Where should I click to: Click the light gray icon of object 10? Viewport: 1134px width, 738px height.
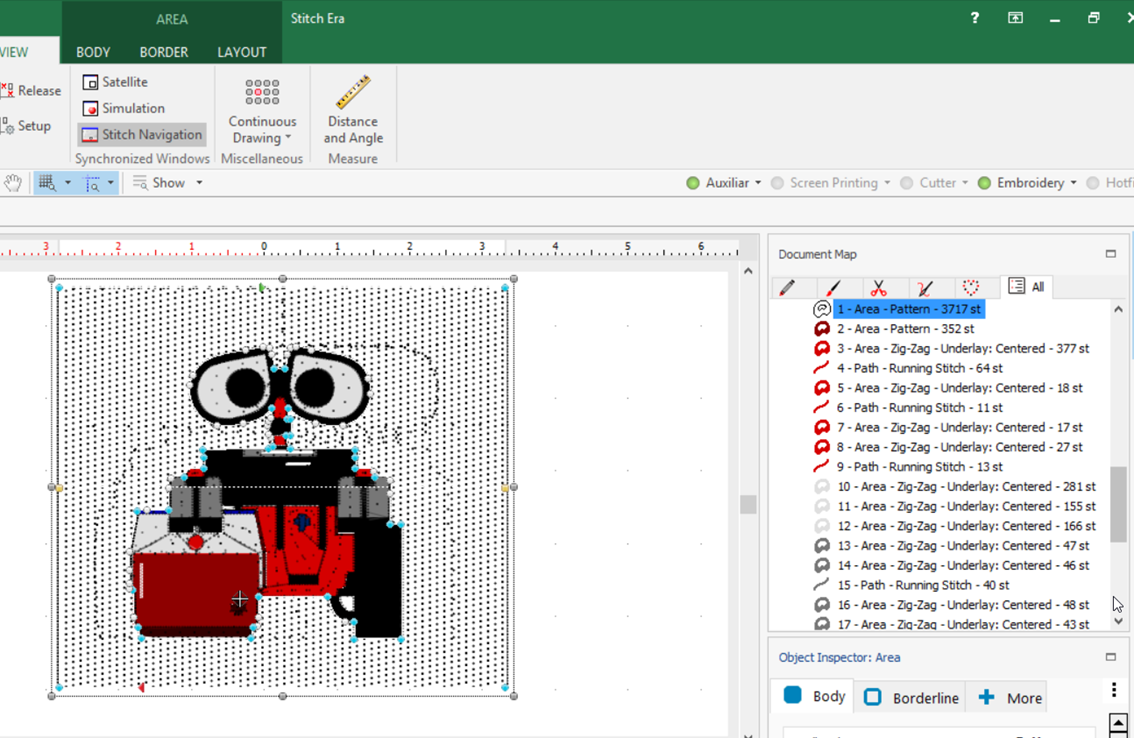(822, 486)
